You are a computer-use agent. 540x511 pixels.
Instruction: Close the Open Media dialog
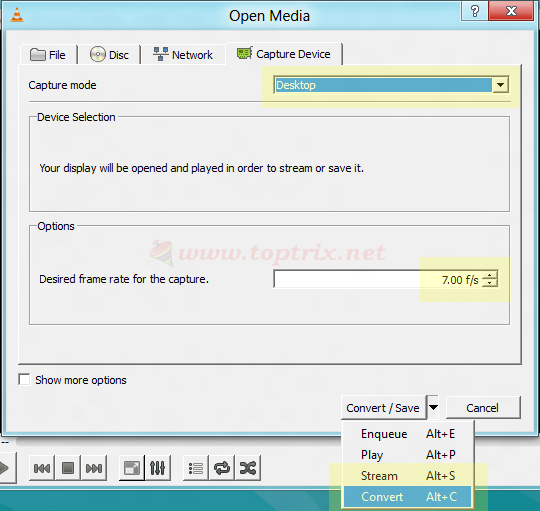click(511, 11)
